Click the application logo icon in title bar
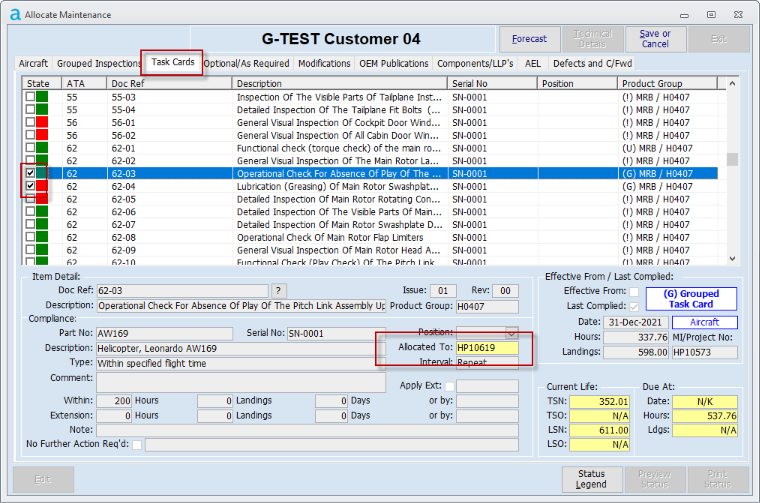The image size is (760, 503). point(16,15)
